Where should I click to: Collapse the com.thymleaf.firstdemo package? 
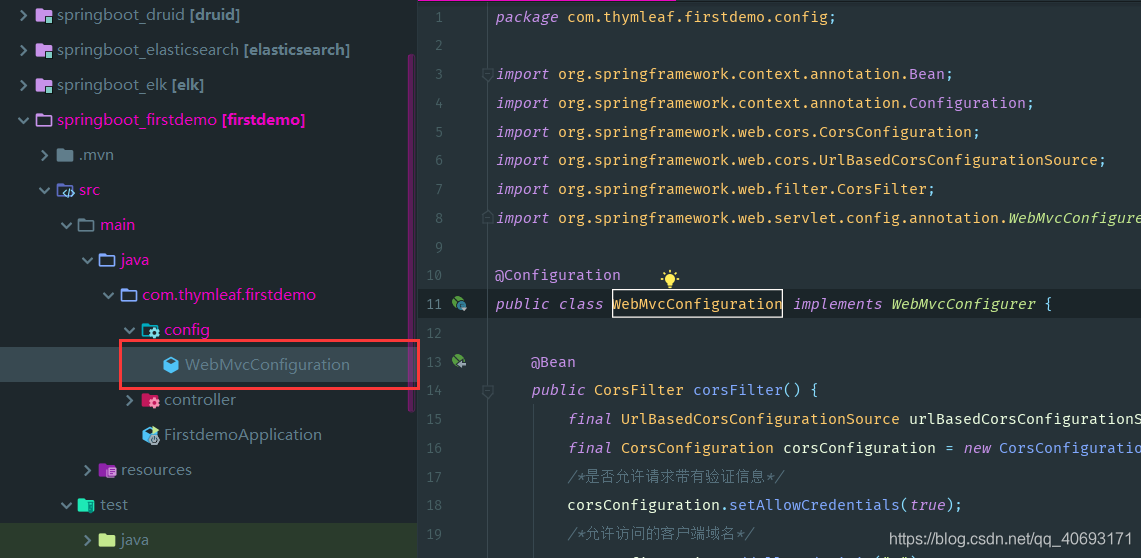108,295
